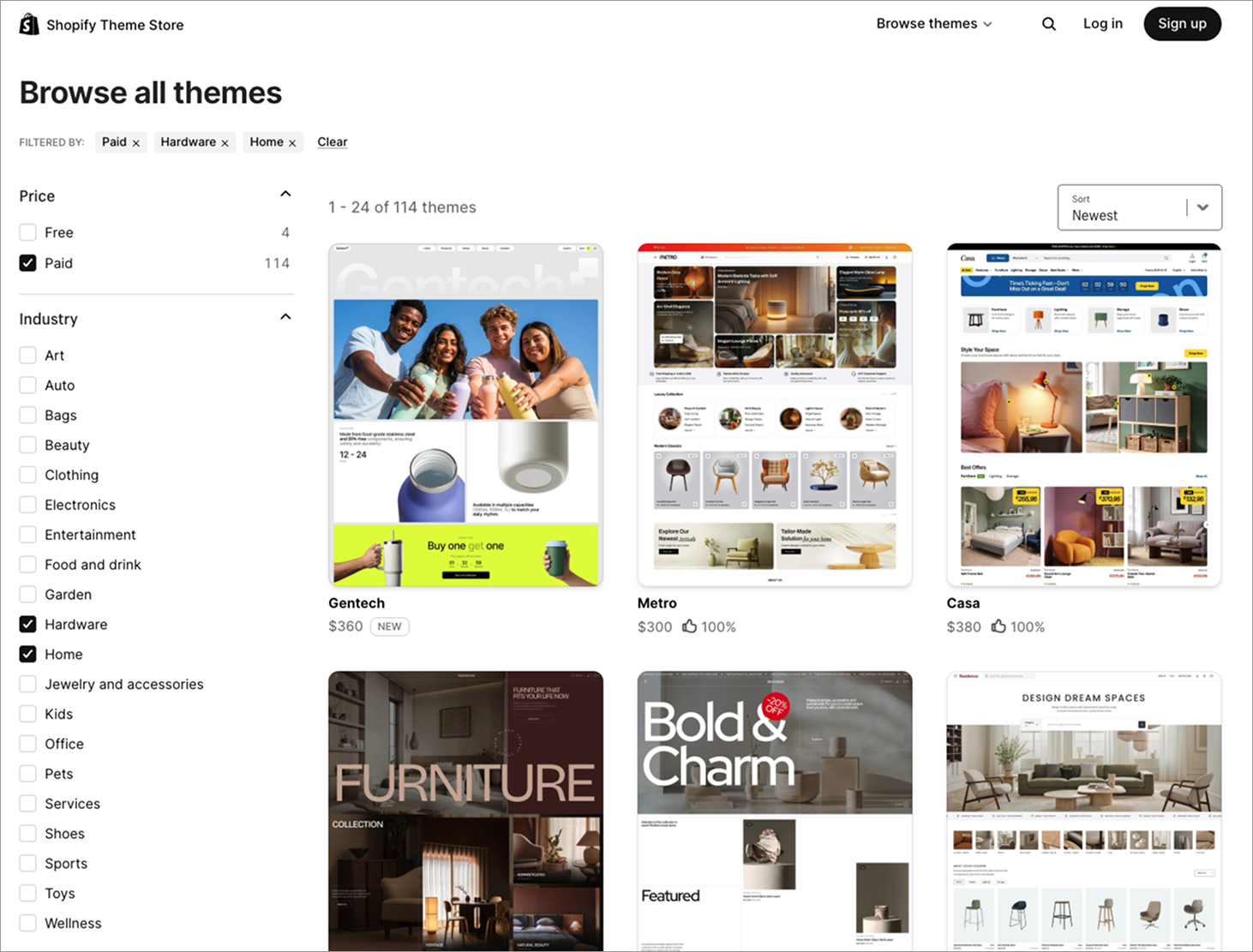Click the Shopify logo icon
The image size is (1253, 952).
28,23
